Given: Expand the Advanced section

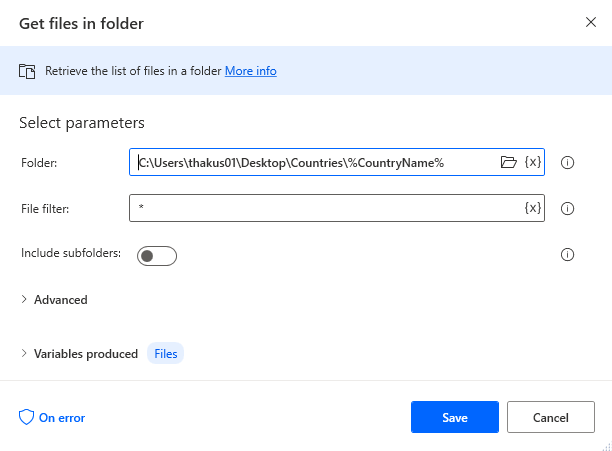Looking at the screenshot, I should click(24, 299).
